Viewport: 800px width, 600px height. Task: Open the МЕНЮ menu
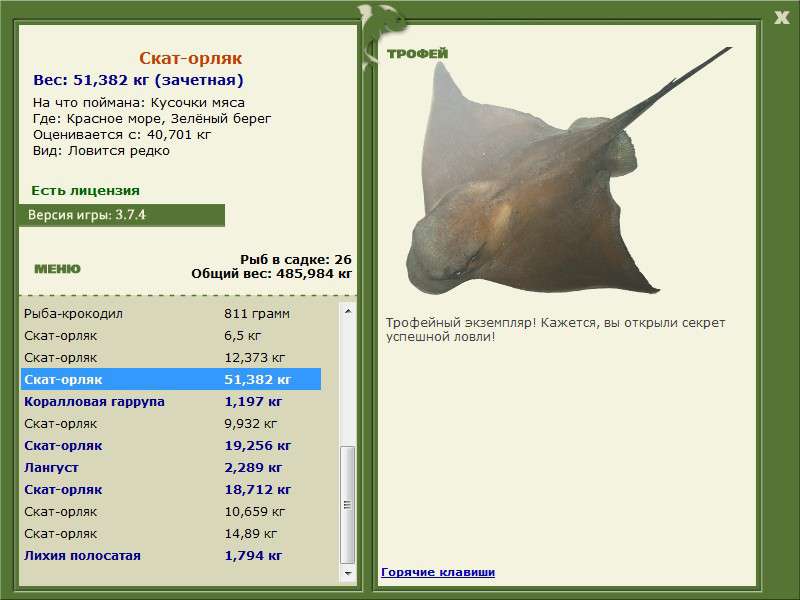coord(57,269)
